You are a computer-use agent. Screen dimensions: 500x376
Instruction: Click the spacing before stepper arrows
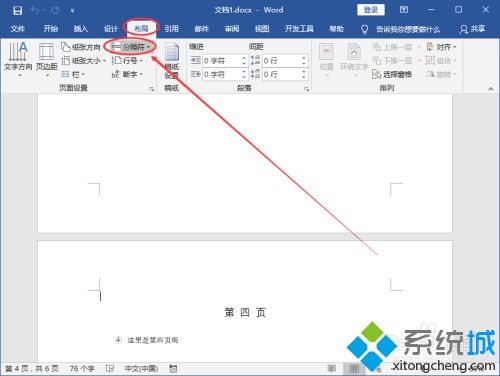(x=304, y=61)
